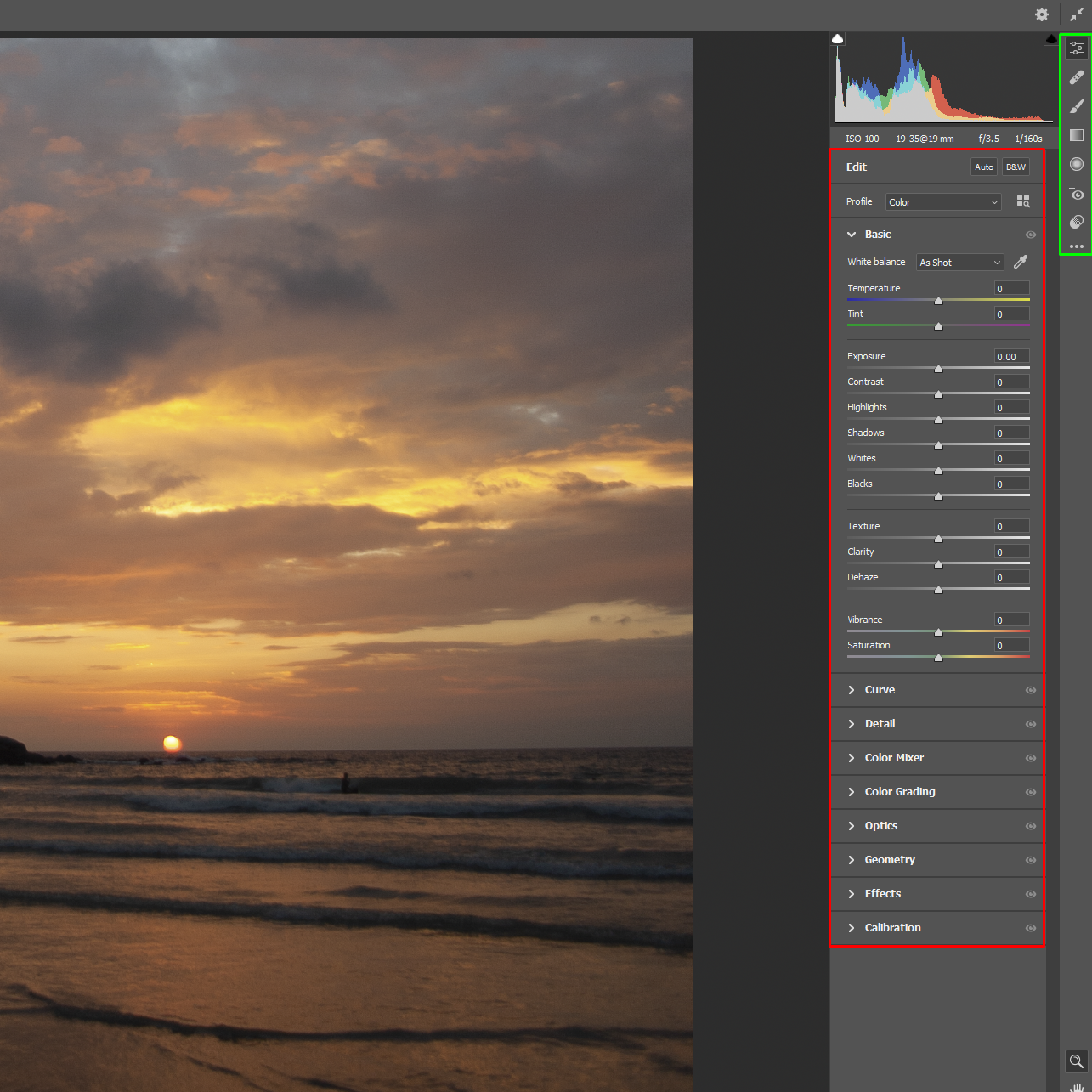The height and width of the screenshot is (1092, 1092).
Task: Expand the Color Grading section
Action: (900, 791)
